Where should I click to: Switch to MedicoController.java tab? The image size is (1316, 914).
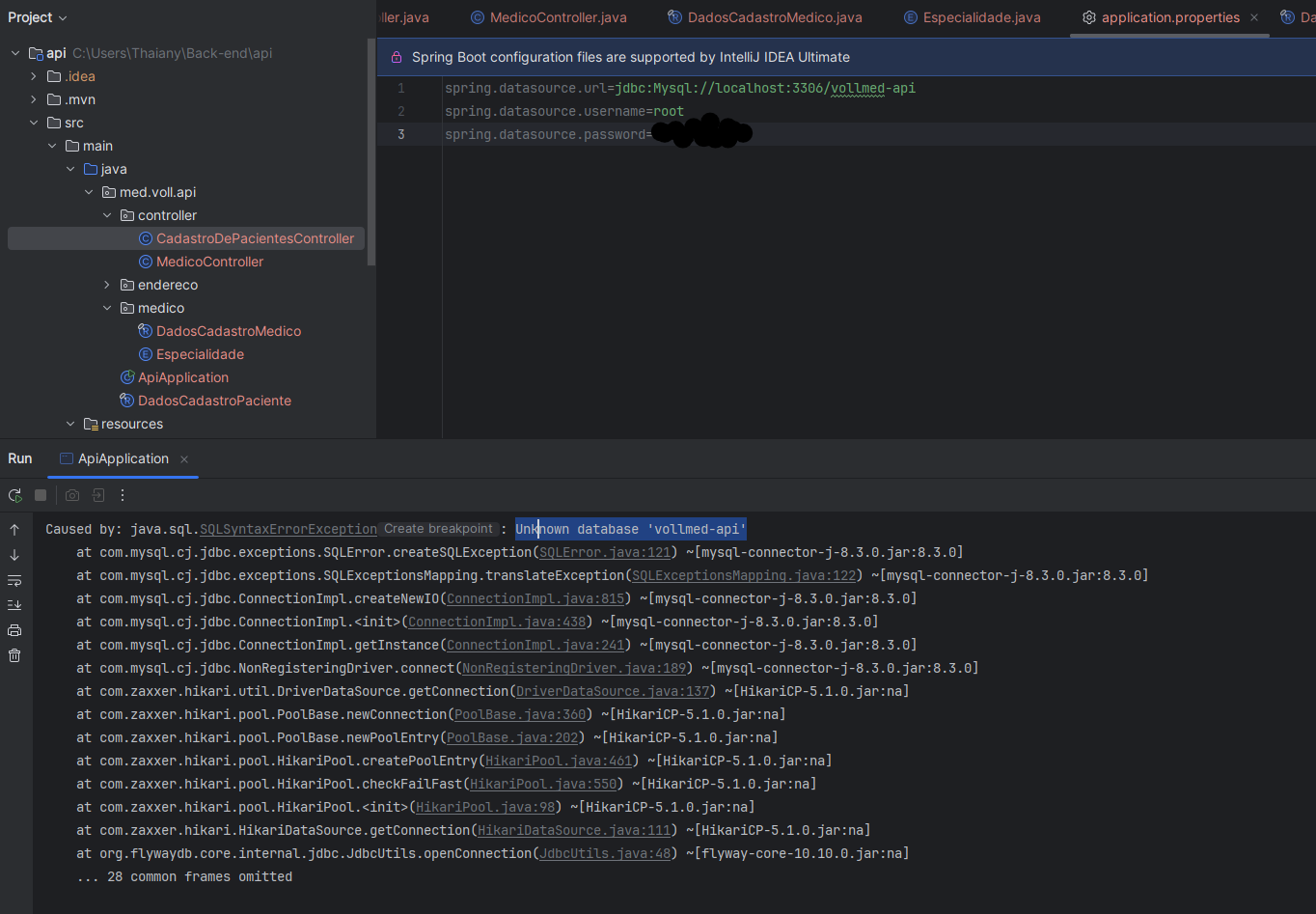pos(548,17)
